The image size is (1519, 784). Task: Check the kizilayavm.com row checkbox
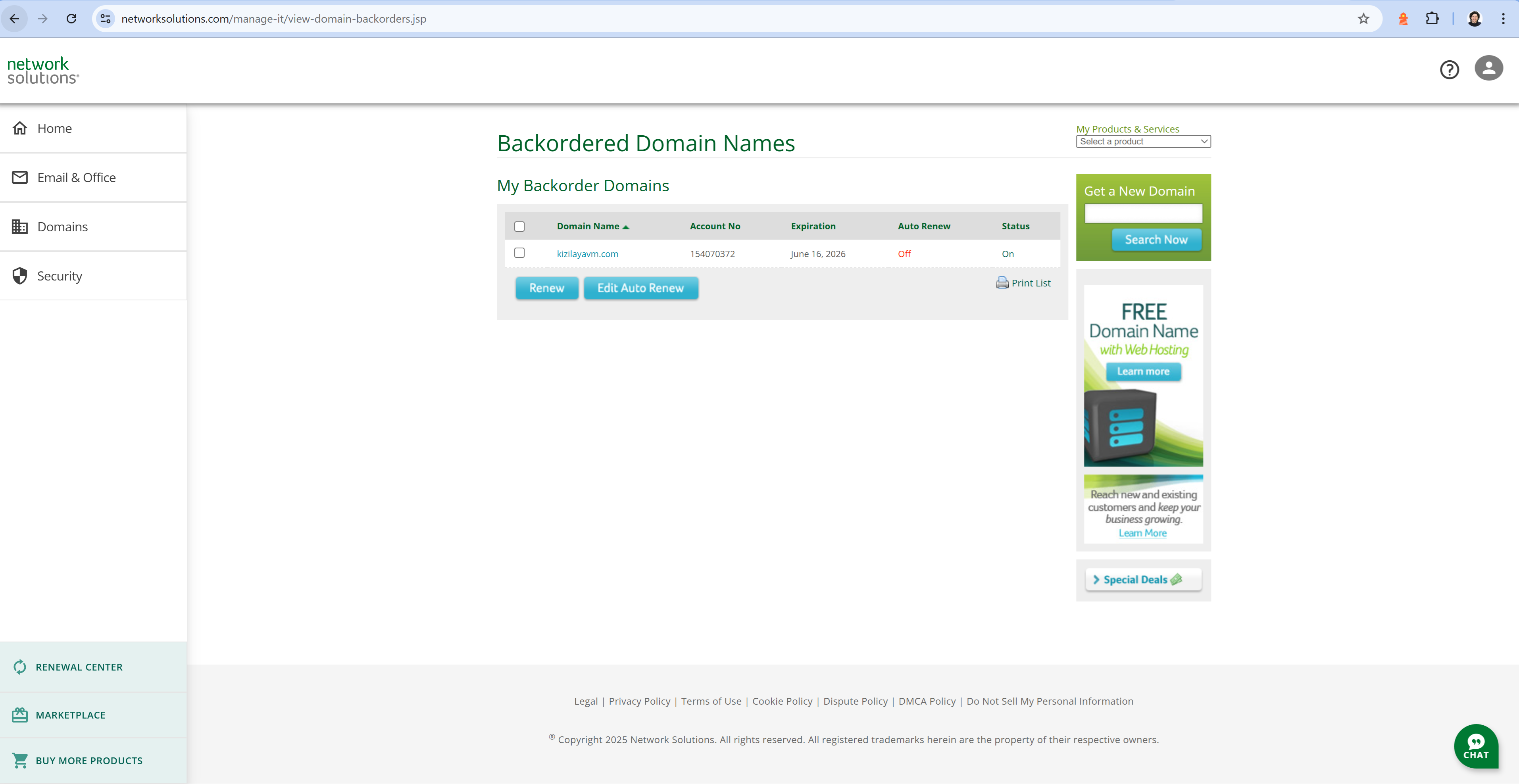pos(519,253)
